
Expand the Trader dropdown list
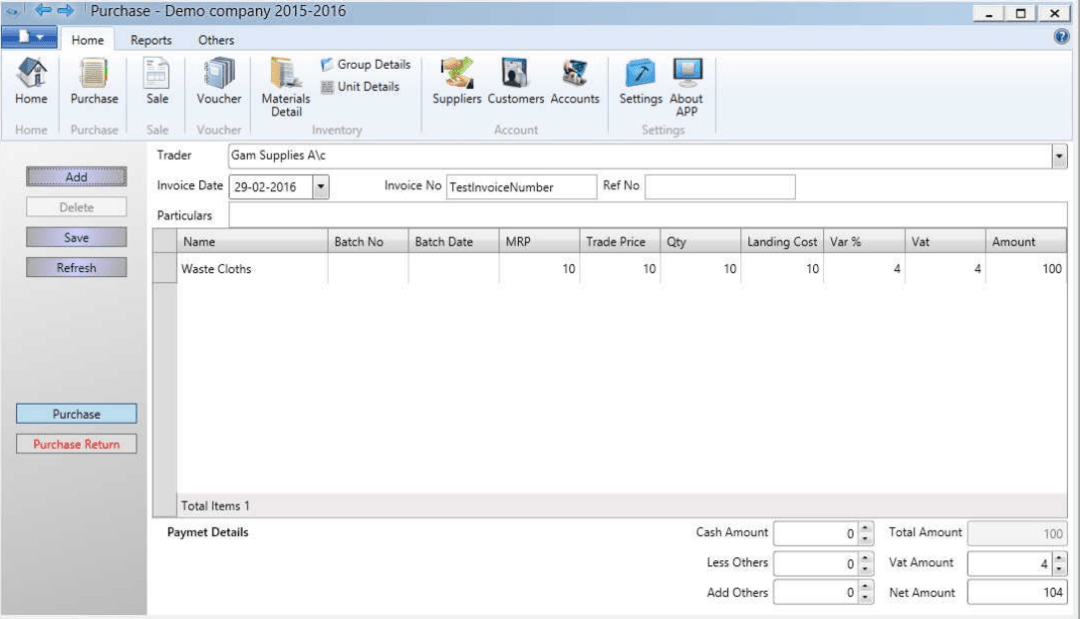(1059, 156)
